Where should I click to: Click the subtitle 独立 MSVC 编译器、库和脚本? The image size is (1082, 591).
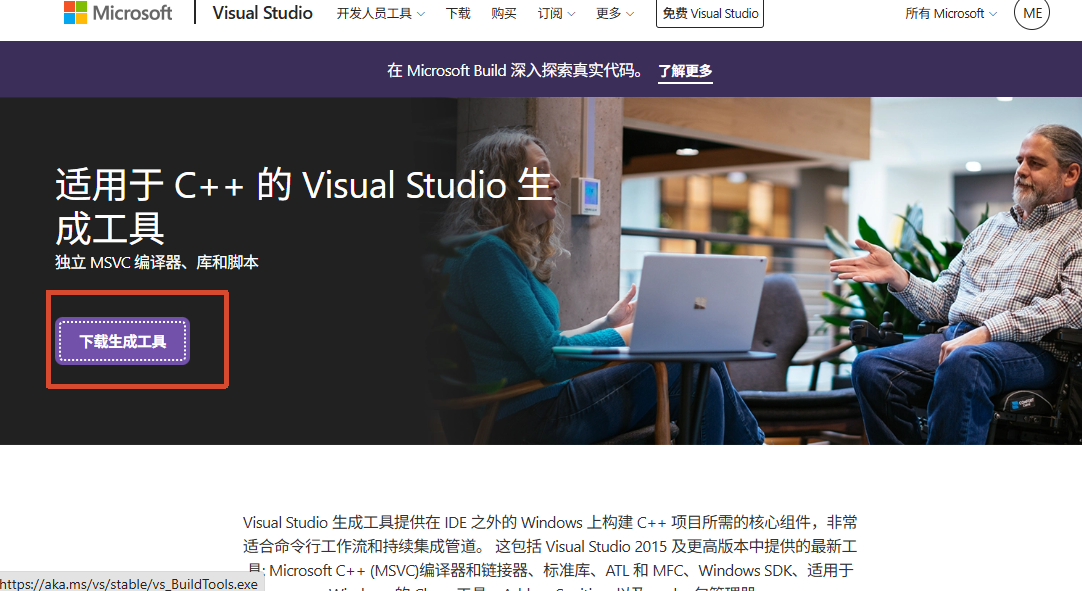pyautogui.click(x=157, y=262)
